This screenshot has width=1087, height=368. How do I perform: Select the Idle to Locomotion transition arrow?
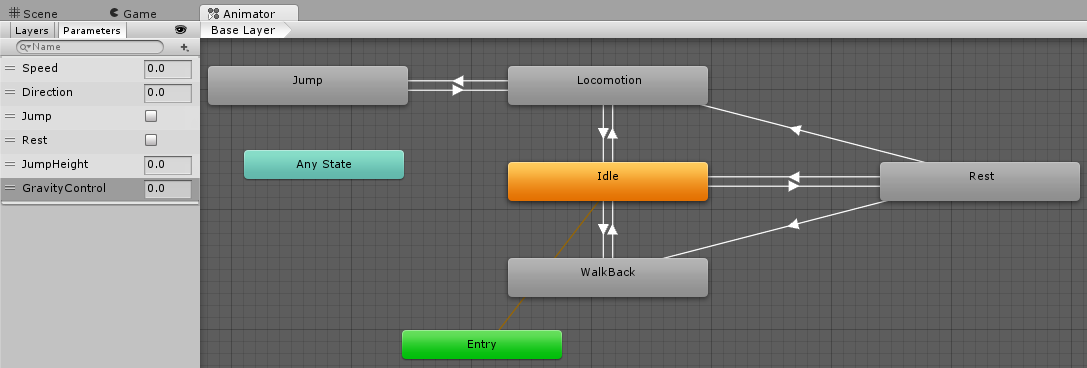[613, 133]
